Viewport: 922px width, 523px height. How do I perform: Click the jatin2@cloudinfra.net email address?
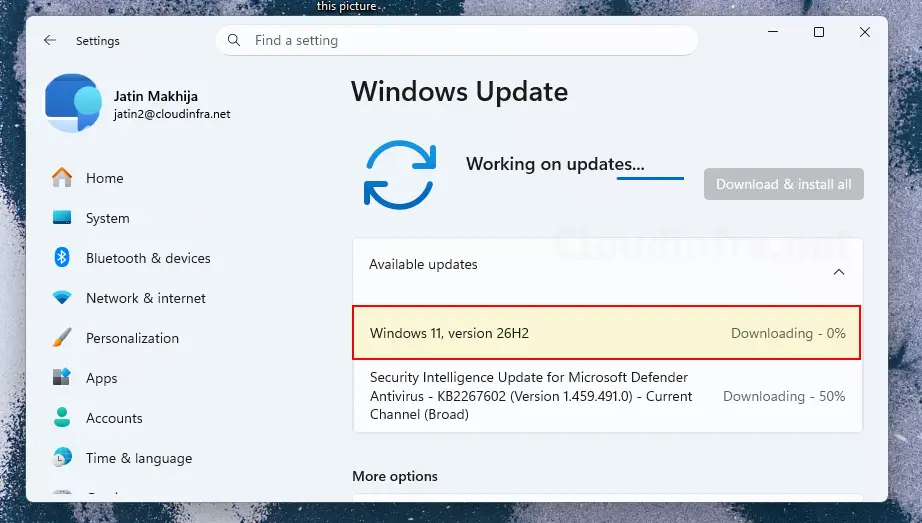pyautogui.click(x=172, y=114)
